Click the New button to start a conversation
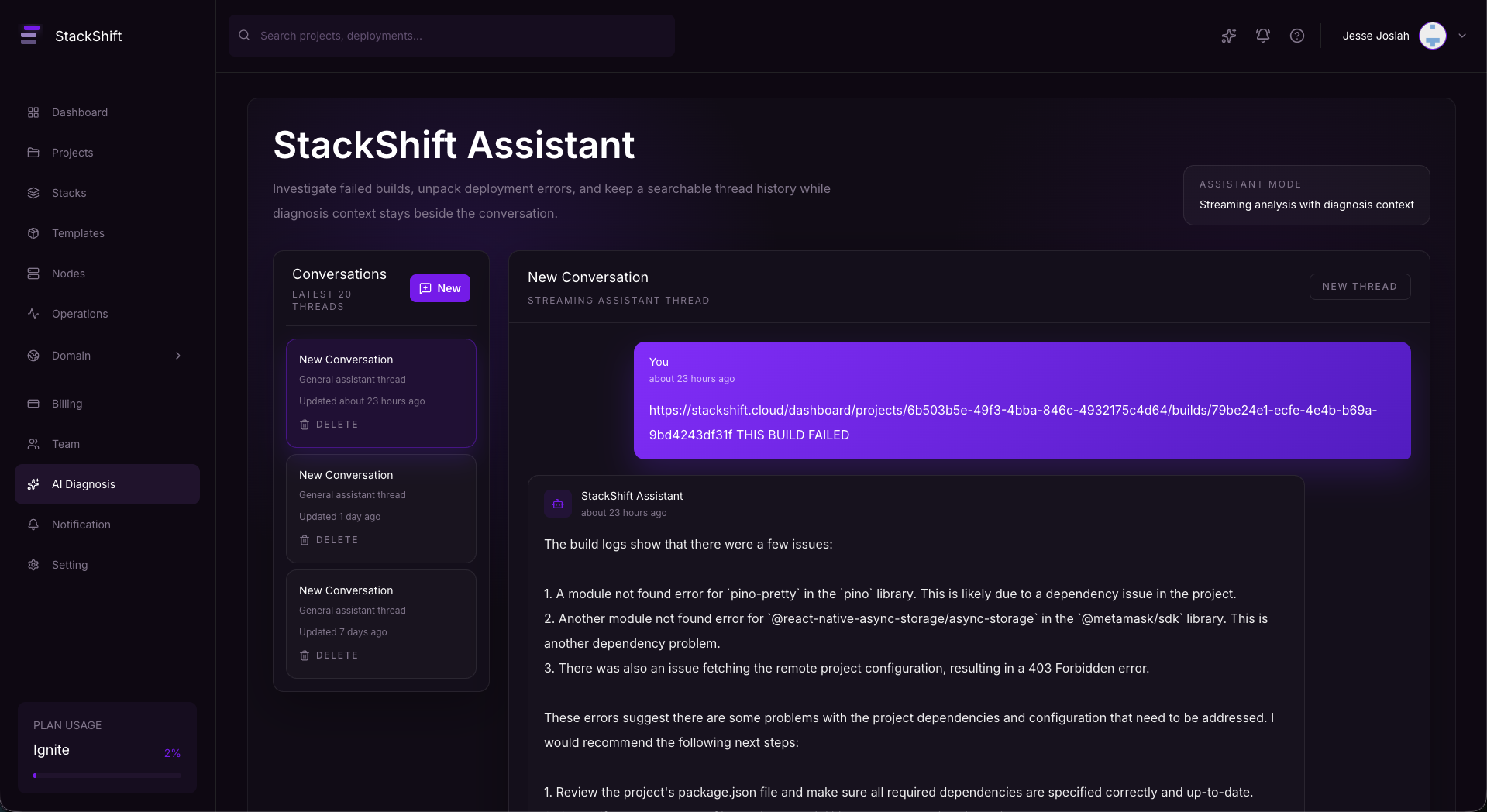This screenshot has width=1487, height=812. pyautogui.click(x=439, y=287)
